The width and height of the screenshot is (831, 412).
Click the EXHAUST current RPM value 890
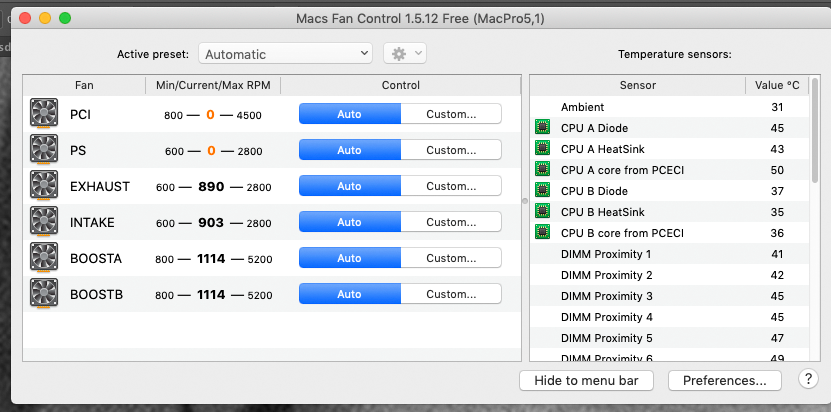(211, 187)
